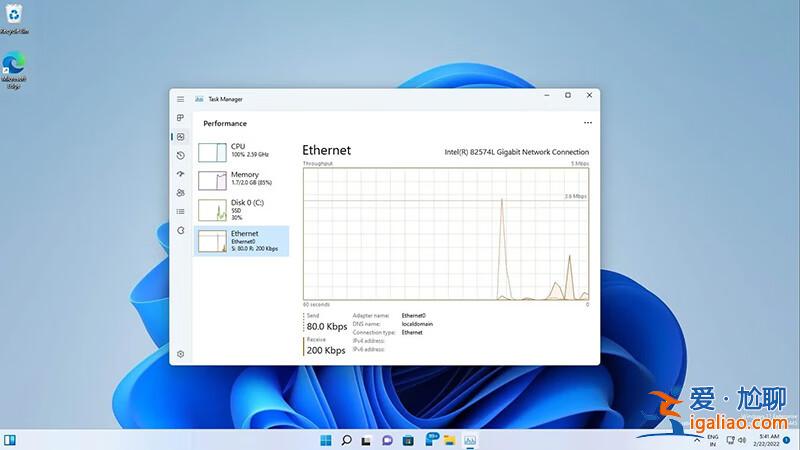Open the three-dot more options menu
Image resolution: width=800 pixels, height=450 pixels.
tap(587, 123)
